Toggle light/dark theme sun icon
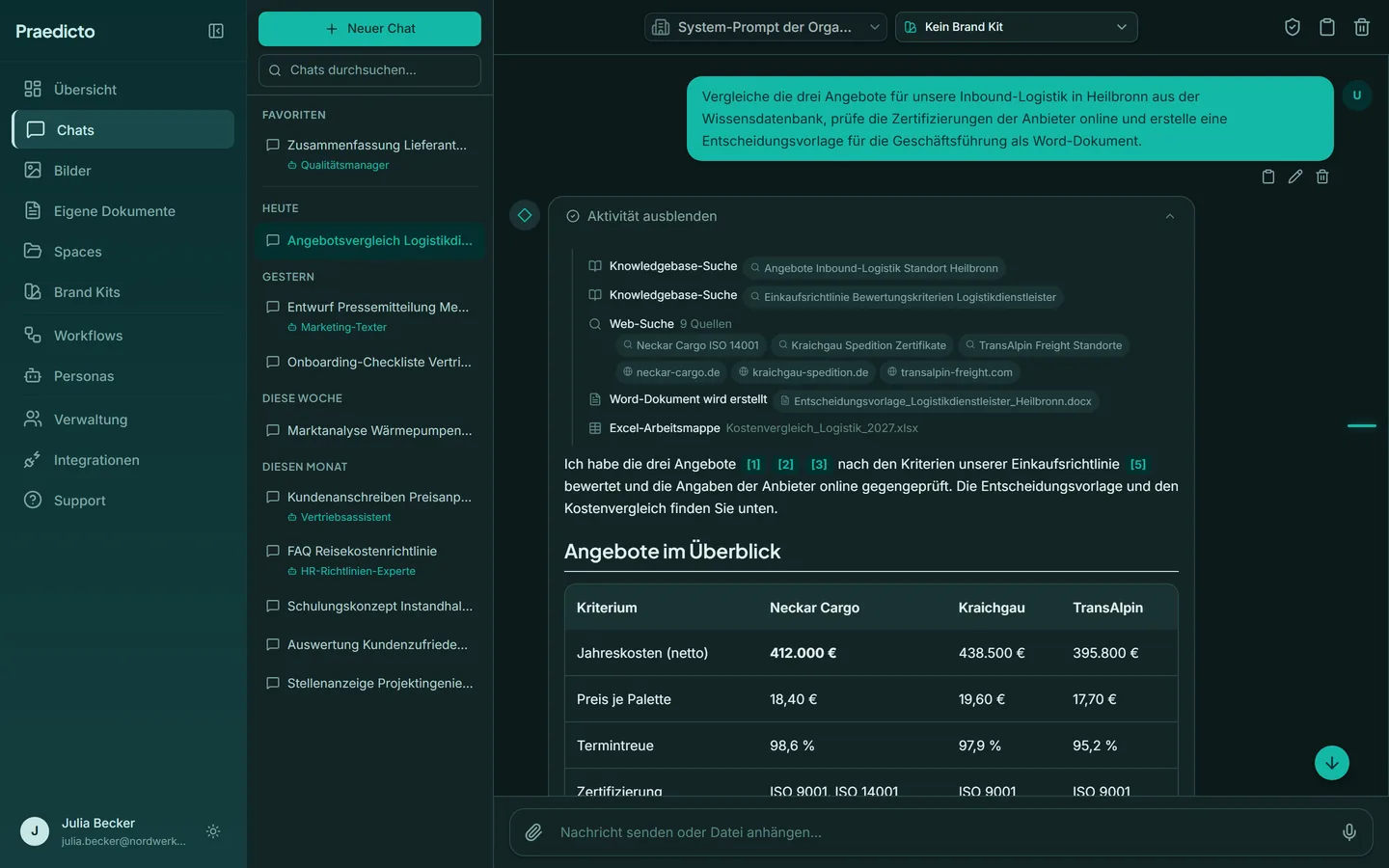1389x868 pixels. coord(213,831)
